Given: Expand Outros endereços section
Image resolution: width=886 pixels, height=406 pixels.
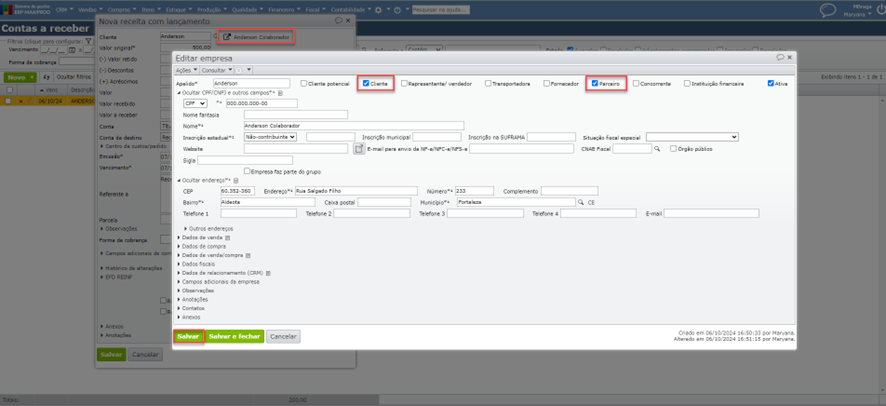Looking at the screenshot, I should pyautogui.click(x=209, y=229).
